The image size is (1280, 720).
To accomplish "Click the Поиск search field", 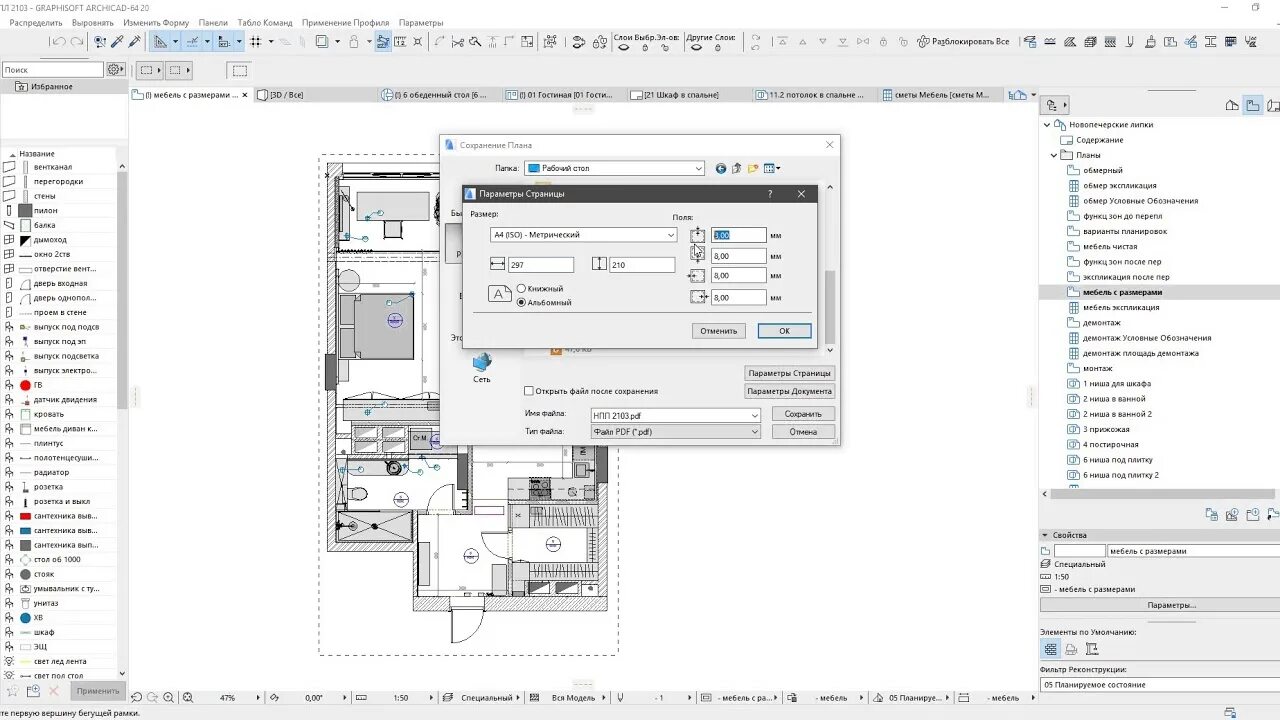I will click(52, 70).
